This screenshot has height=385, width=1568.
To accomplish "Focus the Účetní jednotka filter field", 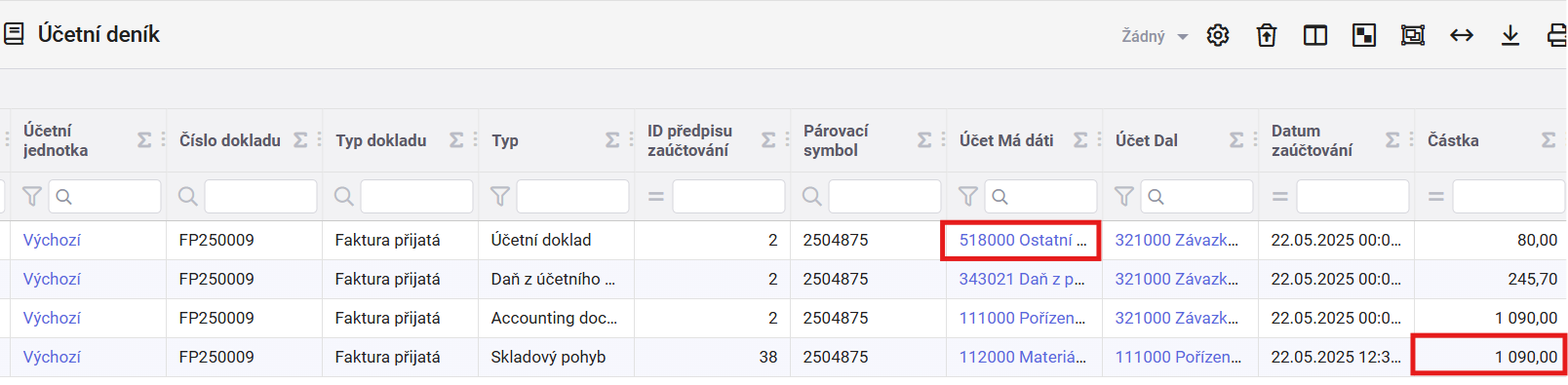I will point(105,197).
